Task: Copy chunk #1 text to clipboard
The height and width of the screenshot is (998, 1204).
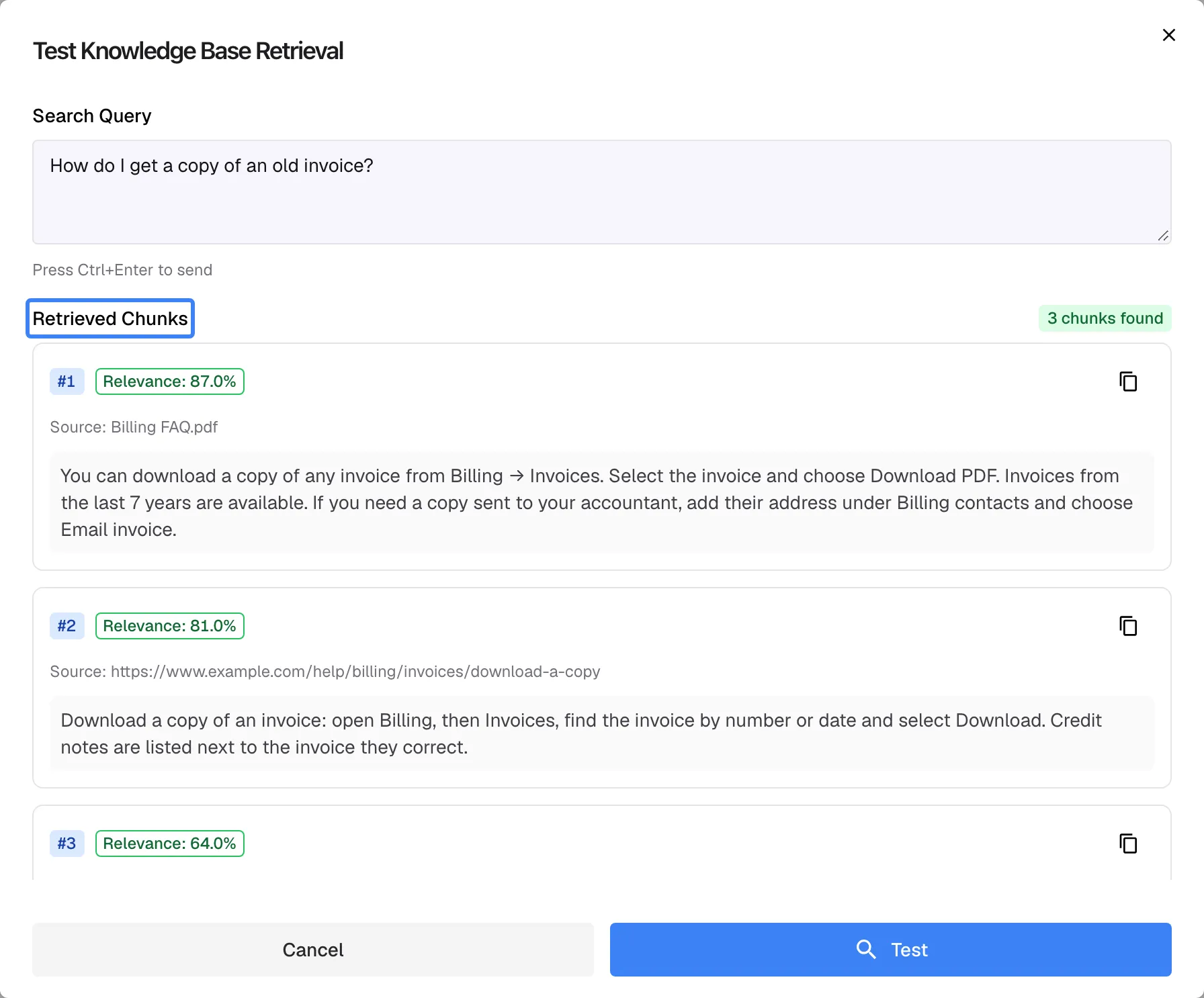Action: tap(1128, 381)
